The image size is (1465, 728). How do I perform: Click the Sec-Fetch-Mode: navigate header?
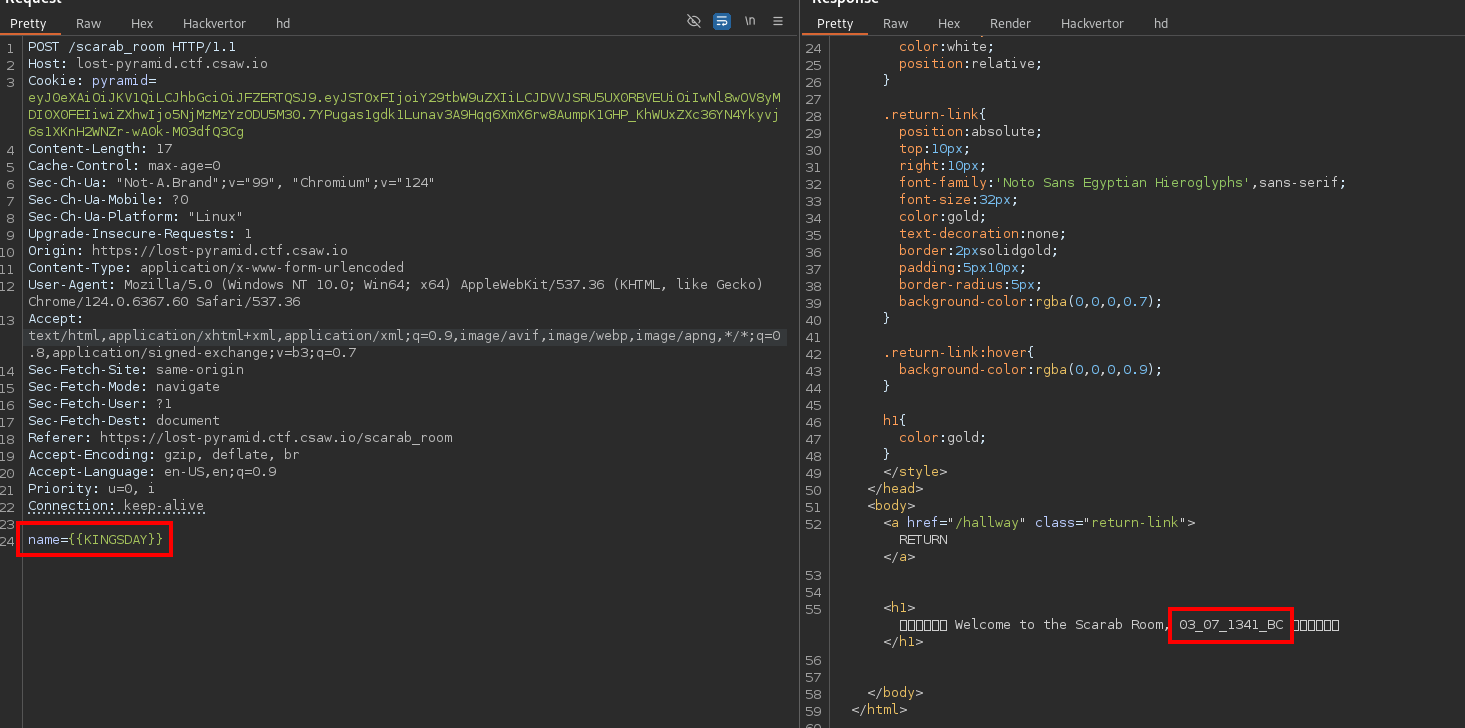(x=124, y=386)
